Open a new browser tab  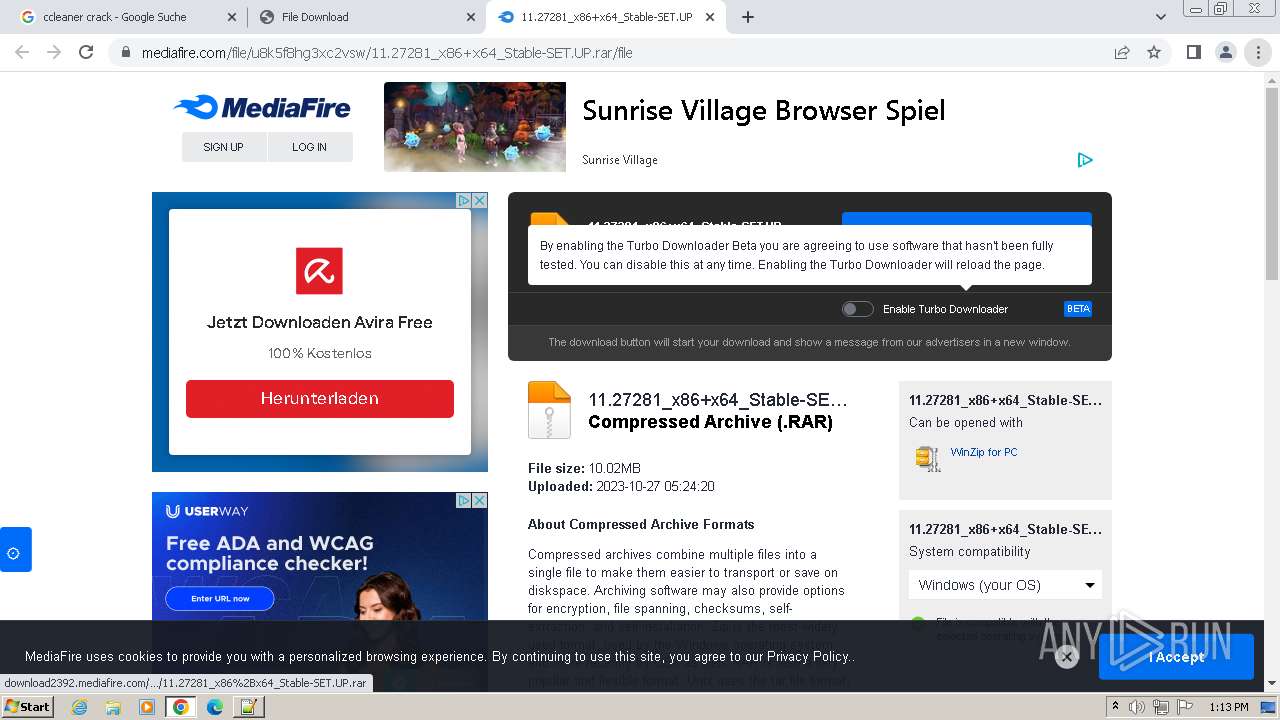click(x=748, y=17)
